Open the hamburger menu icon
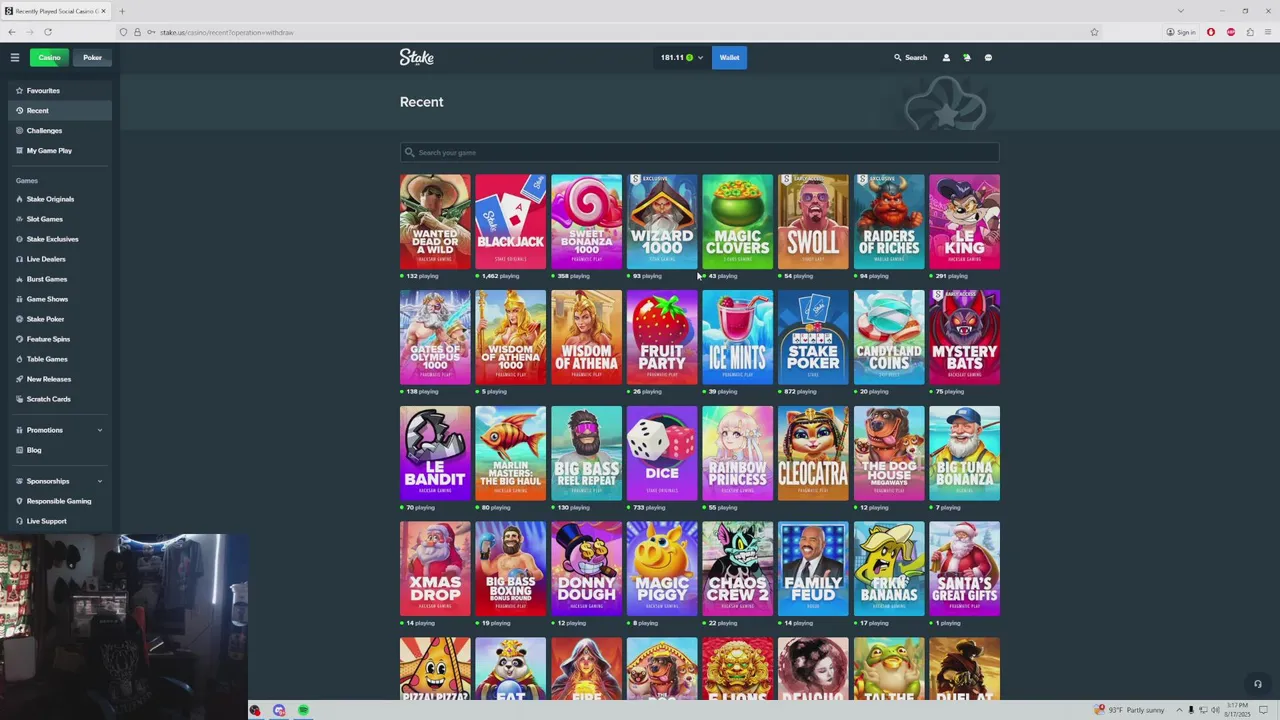The width and height of the screenshot is (1280, 720). point(15,57)
